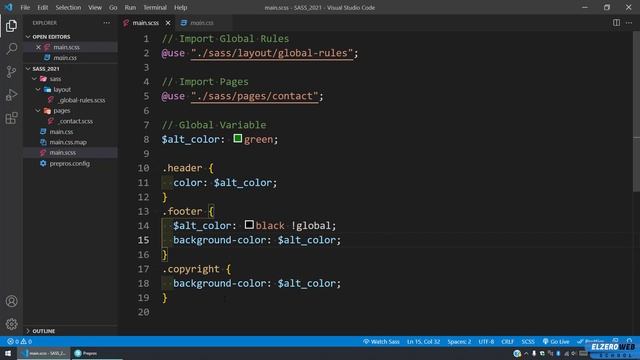Open the View menu
The height and width of the screenshot is (360, 640).
[x=95, y=7]
